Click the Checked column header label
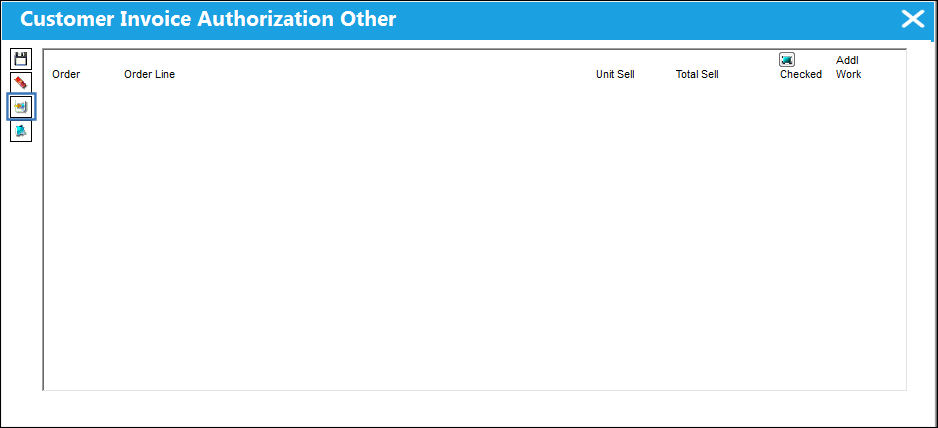 [801, 74]
